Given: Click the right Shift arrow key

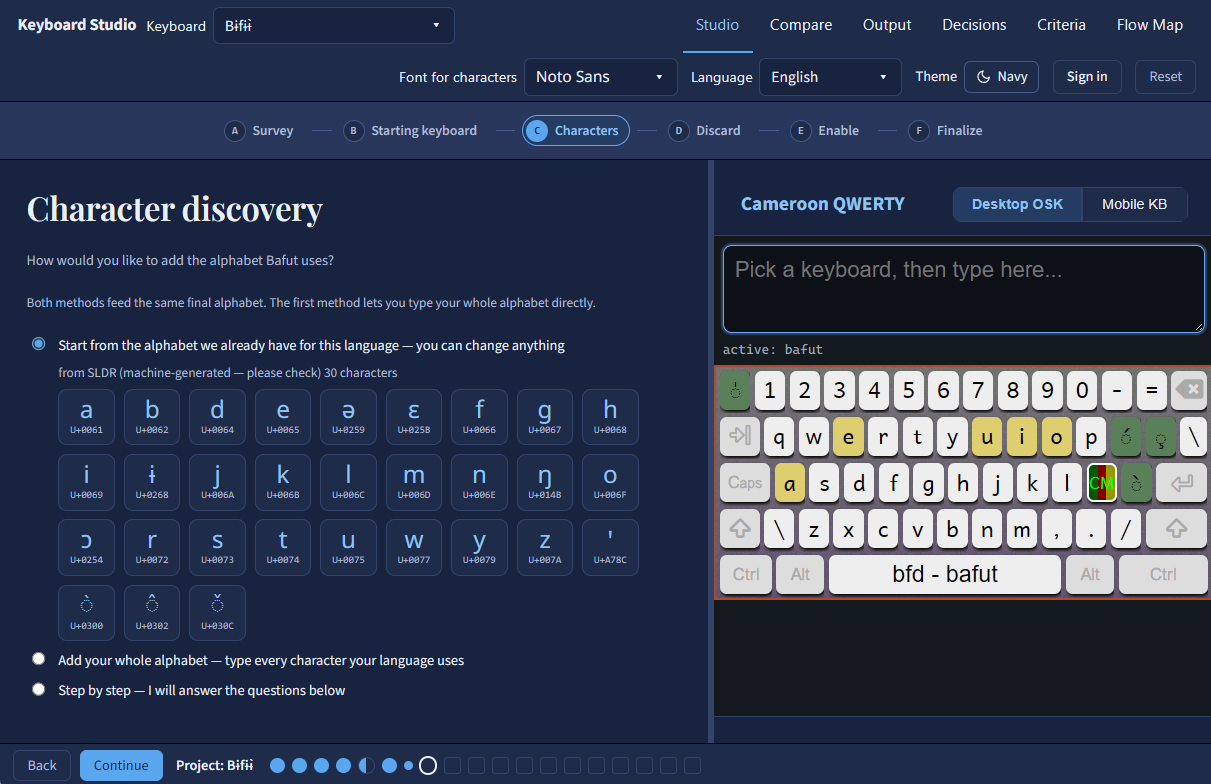Looking at the screenshot, I should (x=1176, y=529).
